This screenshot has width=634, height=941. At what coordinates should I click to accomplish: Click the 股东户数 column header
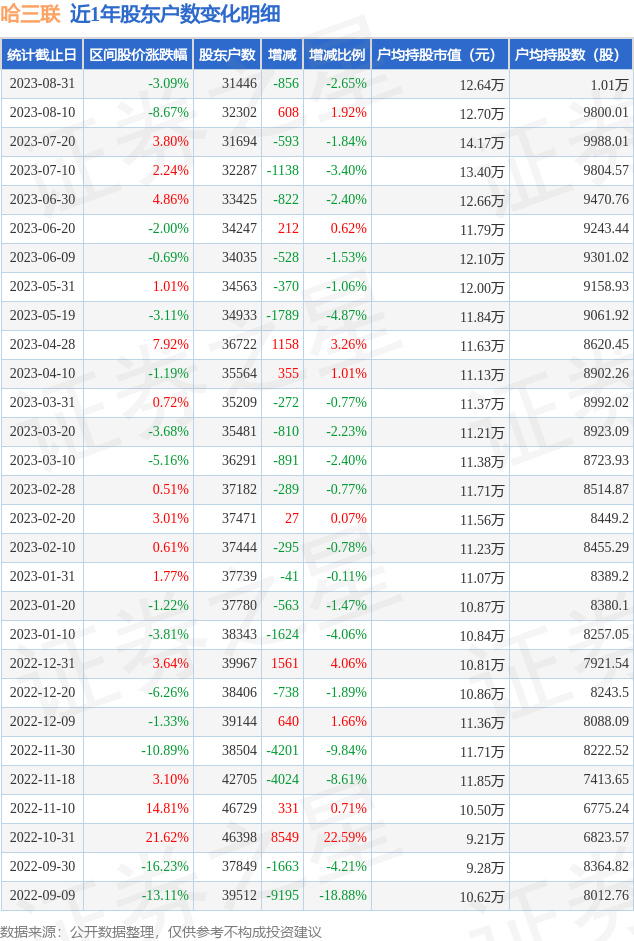pyautogui.click(x=228, y=55)
